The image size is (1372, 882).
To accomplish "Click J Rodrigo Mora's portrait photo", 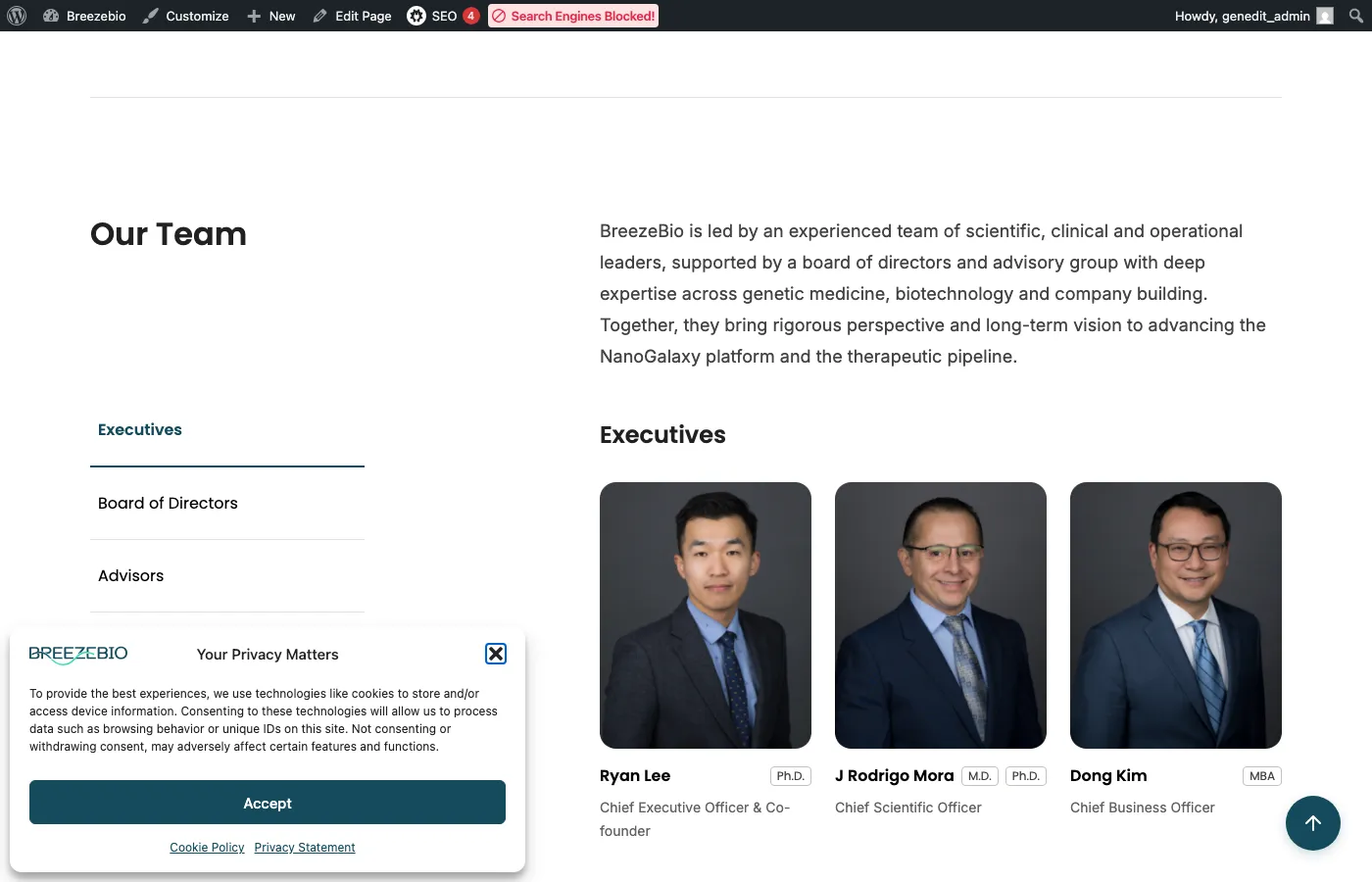I will pyautogui.click(x=941, y=615).
